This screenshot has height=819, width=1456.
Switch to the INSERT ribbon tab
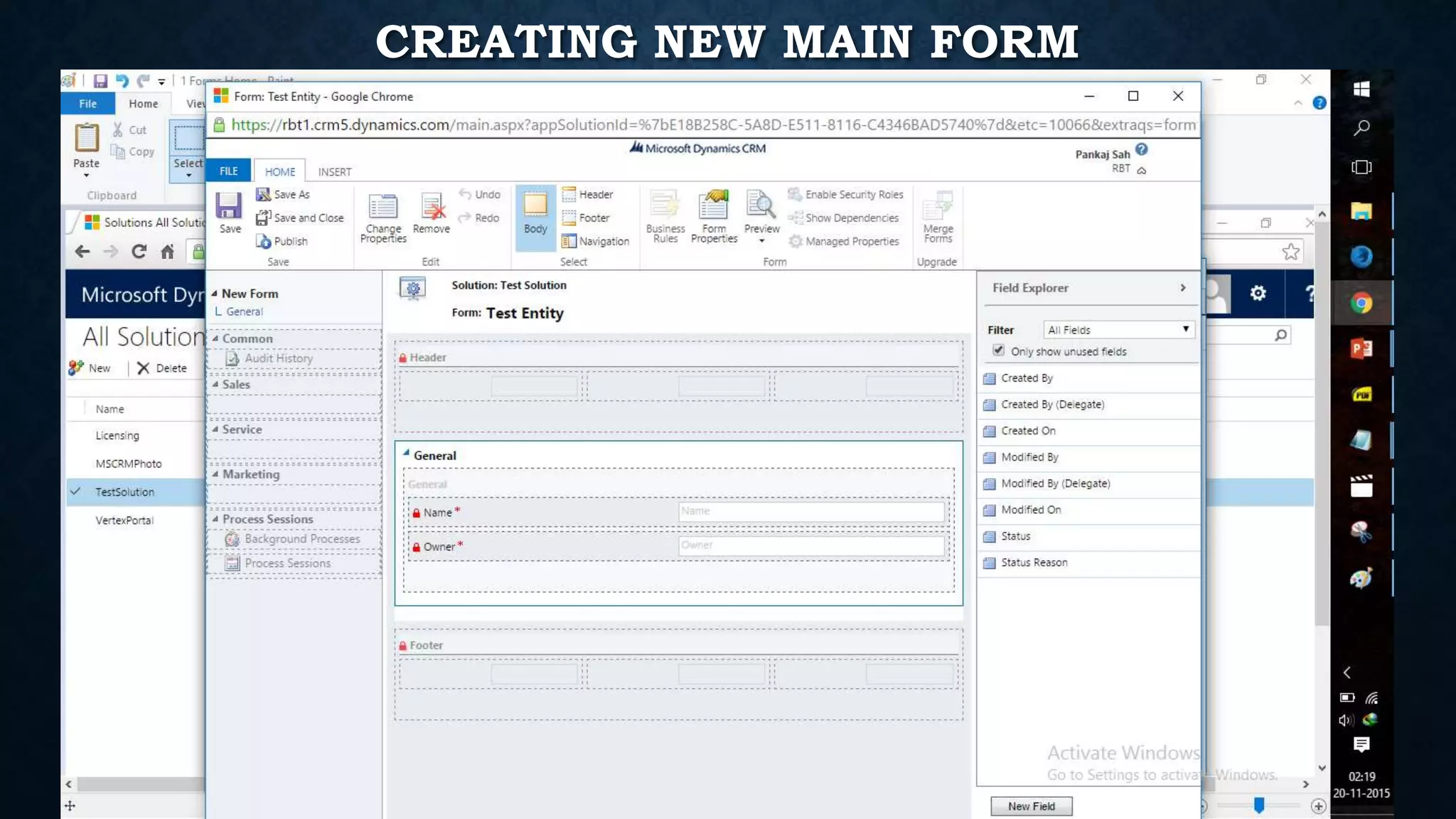(x=334, y=171)
